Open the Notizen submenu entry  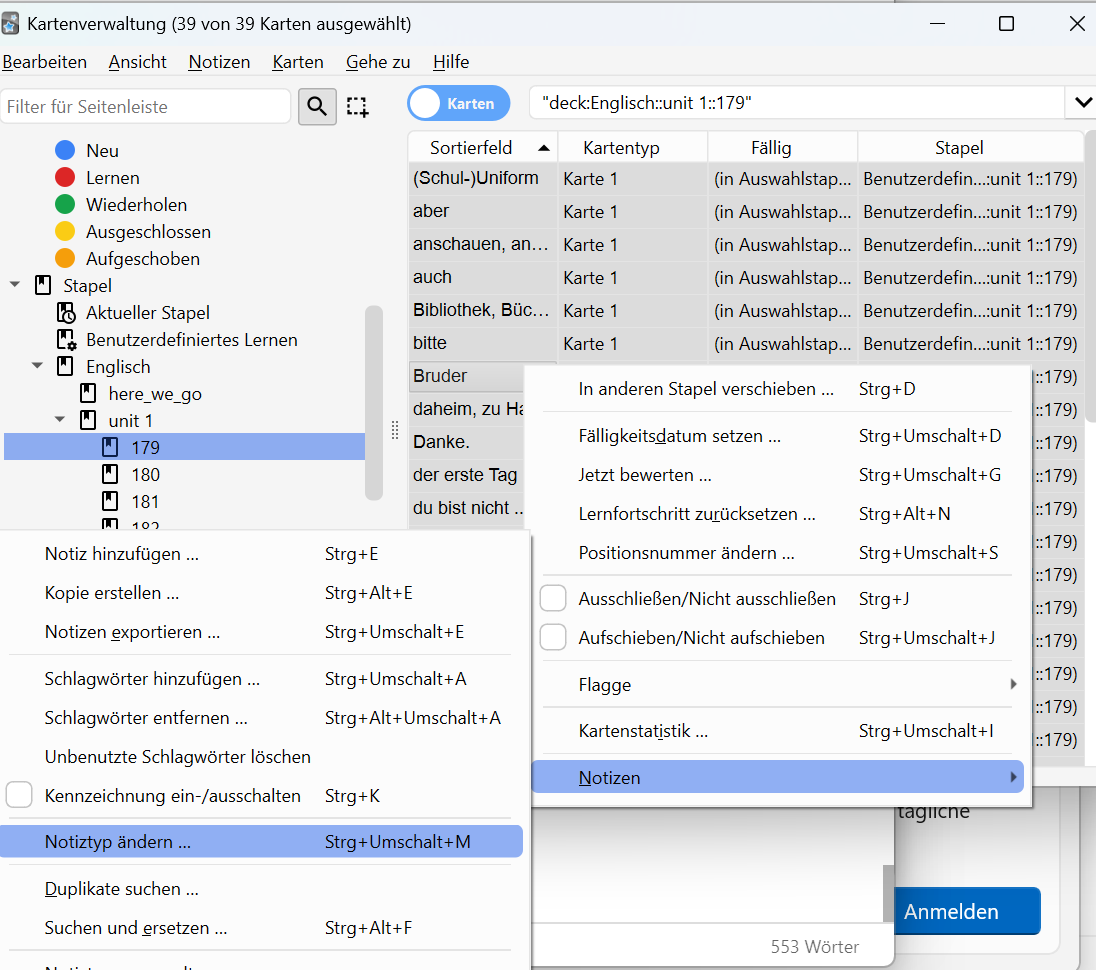(x=777, y=777)
